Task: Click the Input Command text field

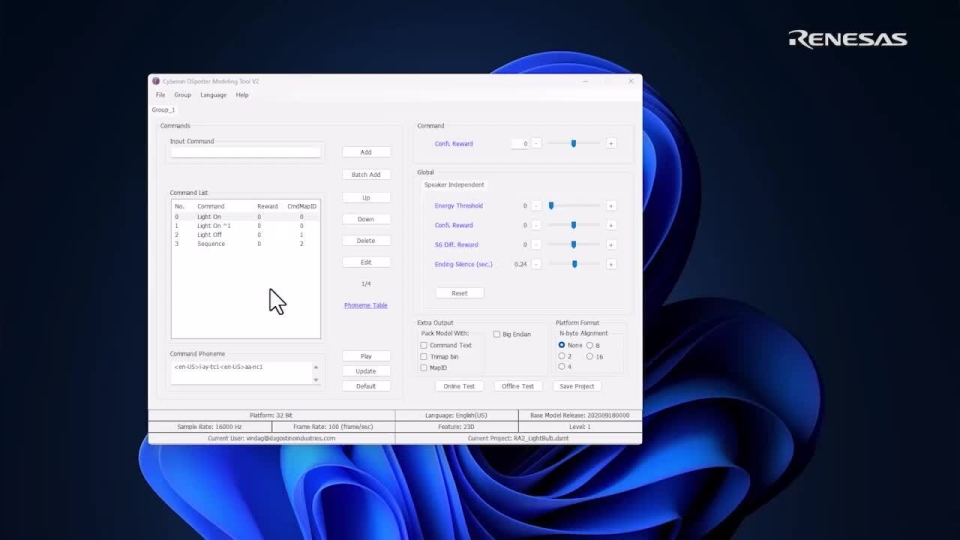Action: point(246,153)
